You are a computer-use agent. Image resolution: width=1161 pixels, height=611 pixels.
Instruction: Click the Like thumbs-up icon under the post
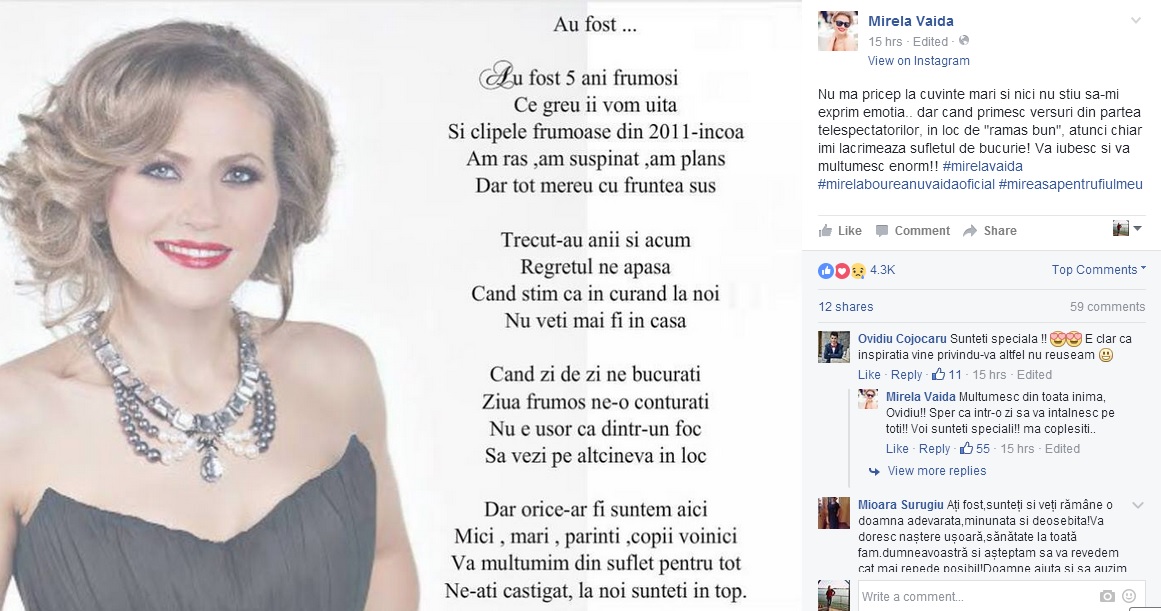(x=825, y=230)
